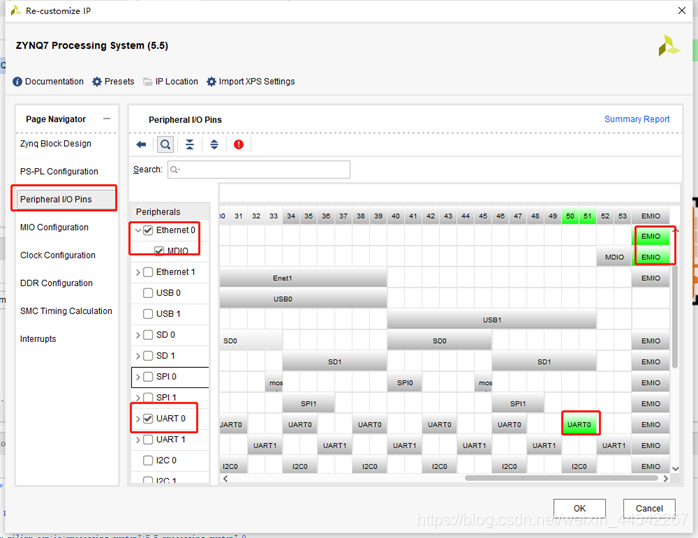Expand the UART 1 tree node
This screenshot has height=538, width=698.
tap(138, 439)
